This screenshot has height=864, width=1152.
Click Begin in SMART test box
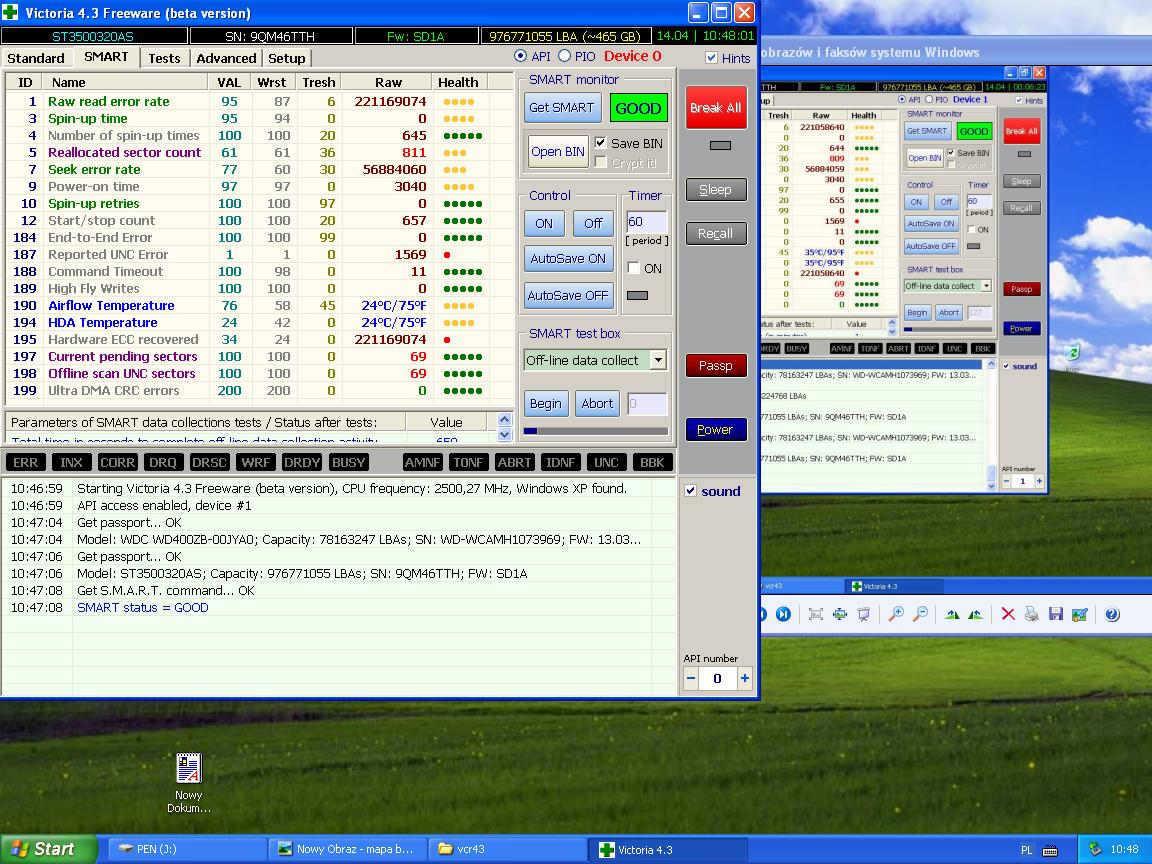pyautogui.click(x=546, y=403)
